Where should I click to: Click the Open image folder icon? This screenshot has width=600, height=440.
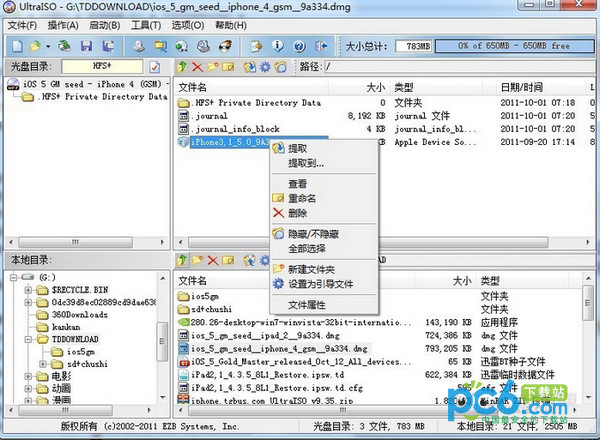click(35, 46)
